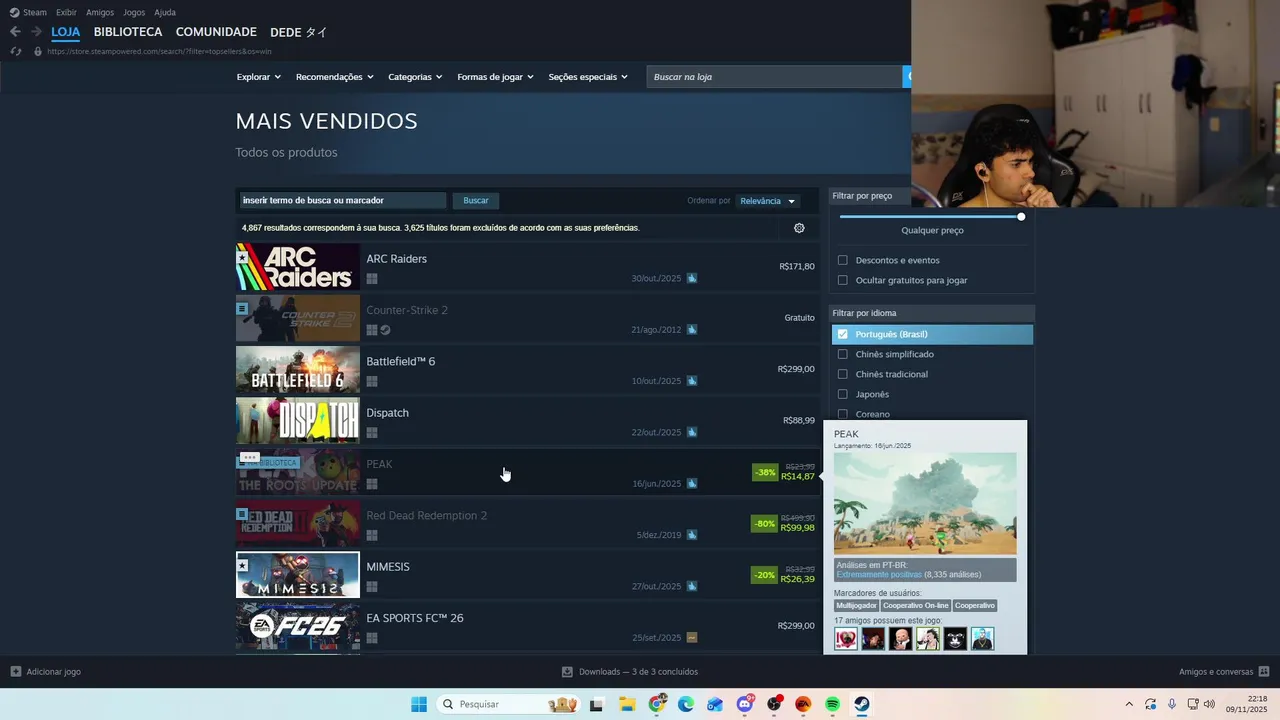Click the Multijogador tag
The height and width of the screenshot is (720, 1280).
tap(856, 606)
